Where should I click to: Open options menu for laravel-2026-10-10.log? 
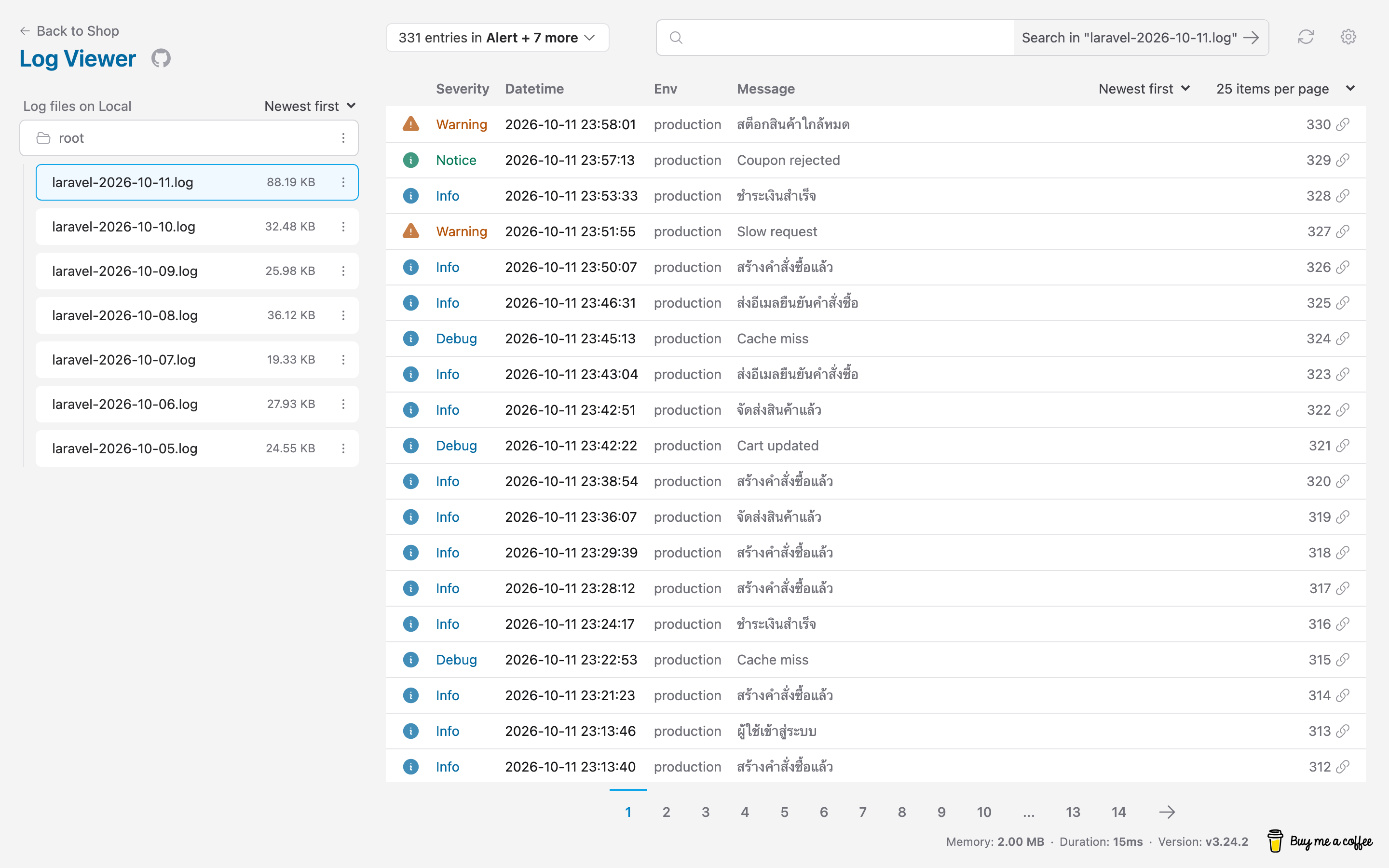(343, 227)
